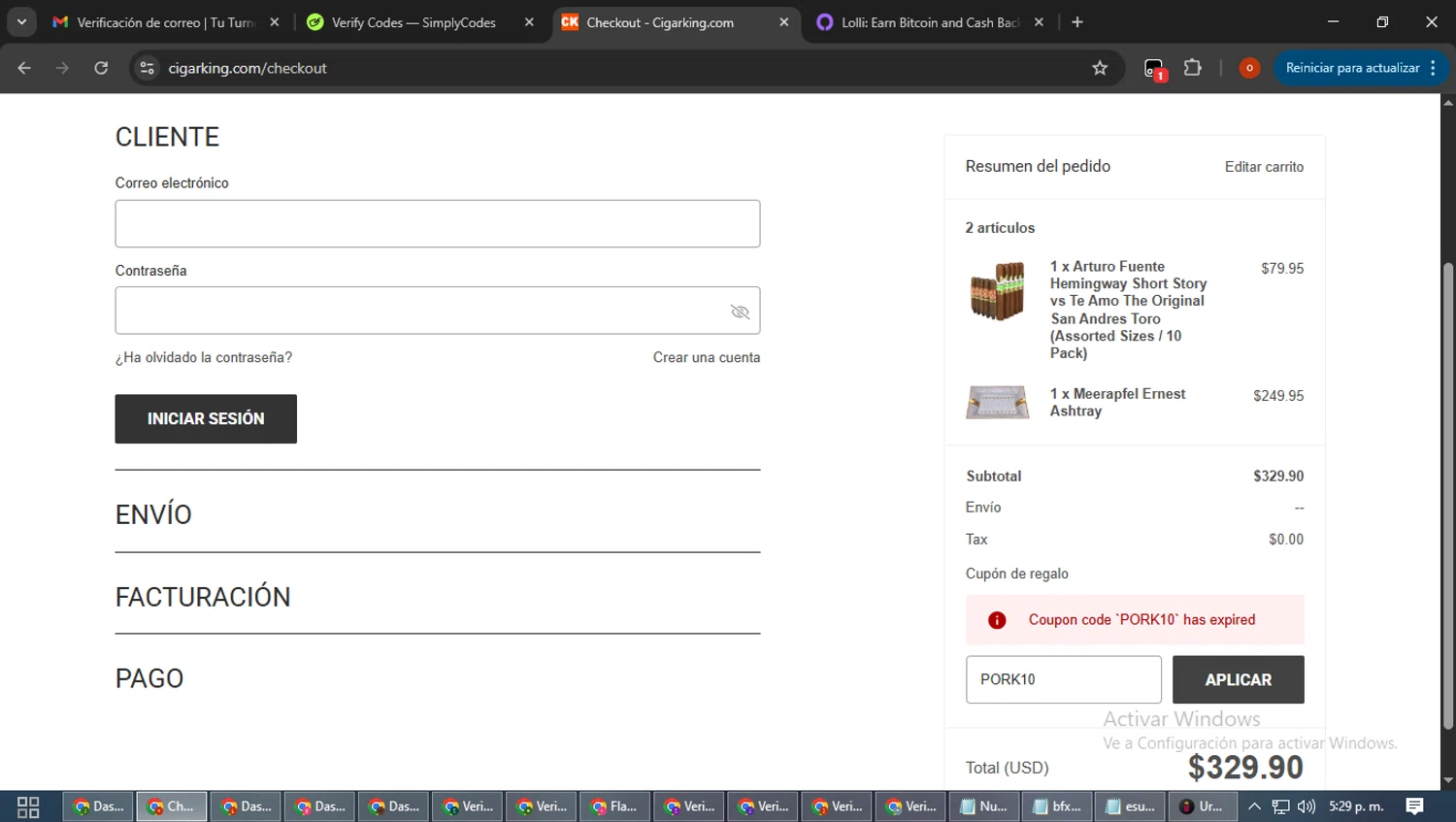Click Crear una cuenta link
Screen dimensions: 1456x822
point(707,357)
